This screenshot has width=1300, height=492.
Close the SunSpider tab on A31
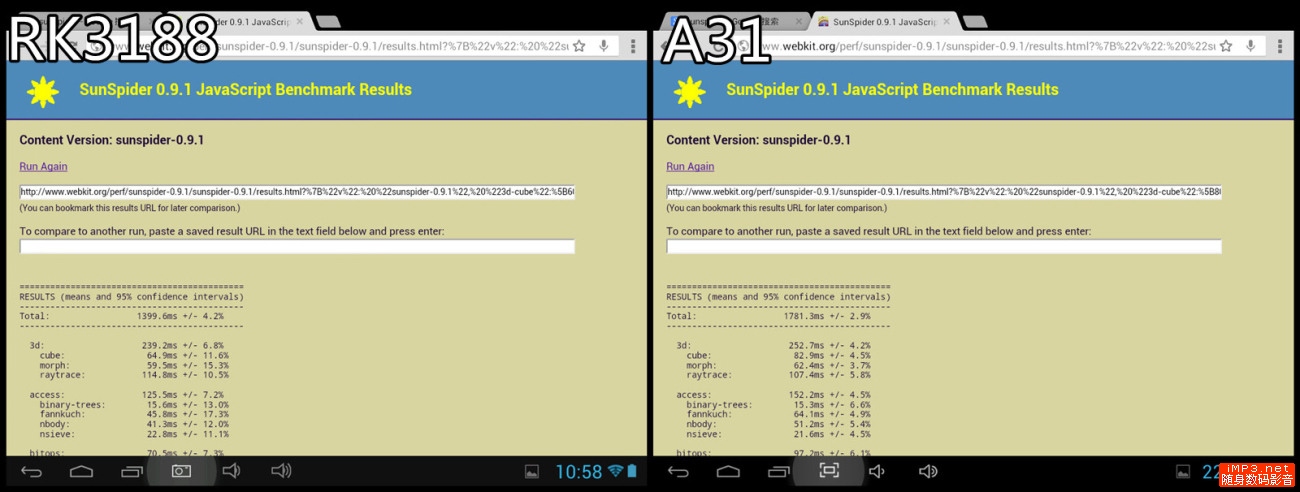coord(947,21)
